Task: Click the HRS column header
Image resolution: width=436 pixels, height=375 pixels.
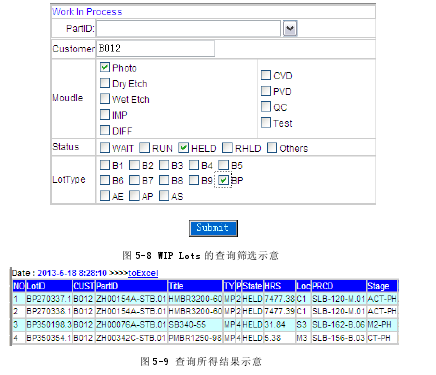Action: [280, 286]
